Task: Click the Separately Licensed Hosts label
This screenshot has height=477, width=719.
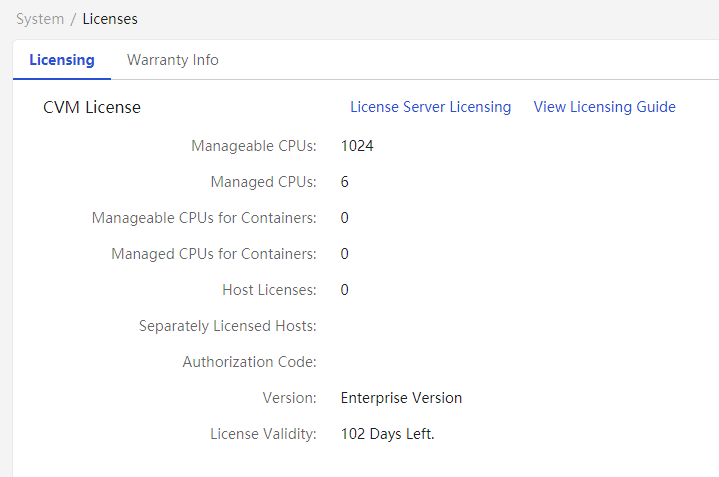Action: point(227,326)
